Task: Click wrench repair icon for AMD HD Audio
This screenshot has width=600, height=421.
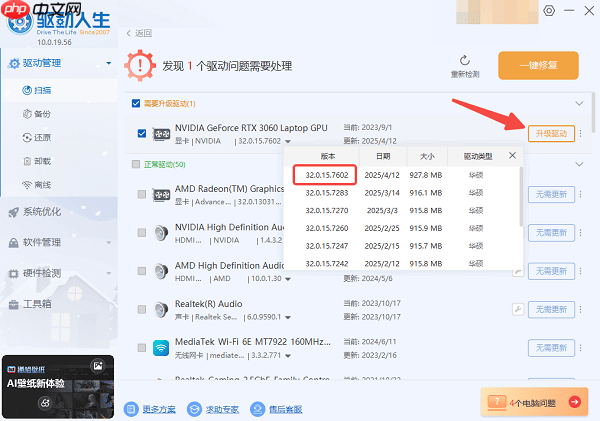Action: click(518, 272)
